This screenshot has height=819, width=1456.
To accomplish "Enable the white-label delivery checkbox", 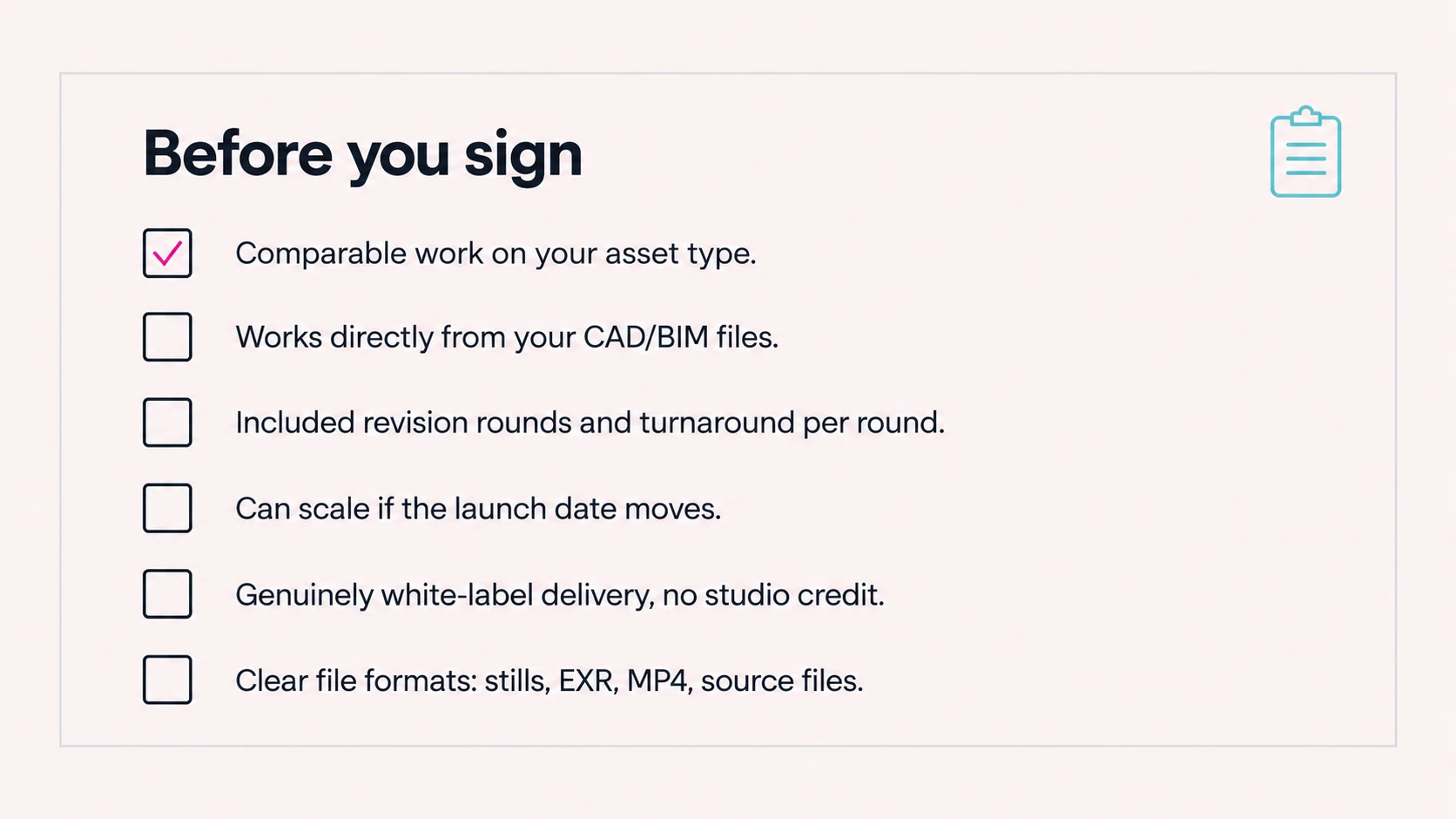I will point(167,594).
